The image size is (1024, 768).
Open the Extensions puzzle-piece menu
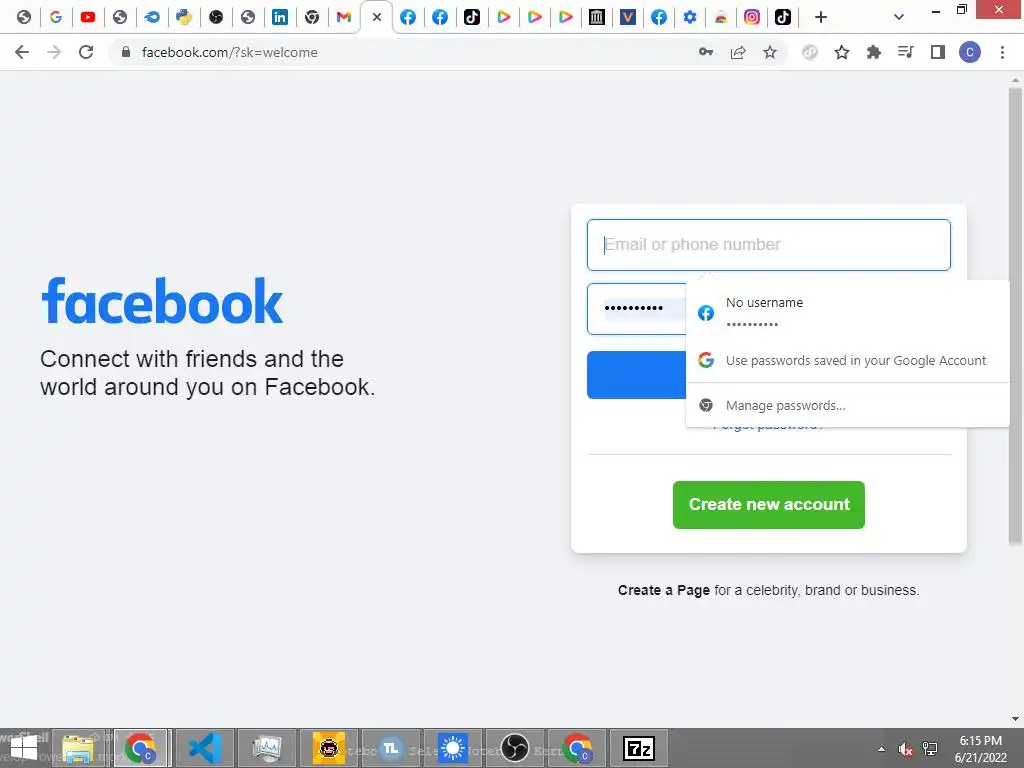click(x=874, y=52)
